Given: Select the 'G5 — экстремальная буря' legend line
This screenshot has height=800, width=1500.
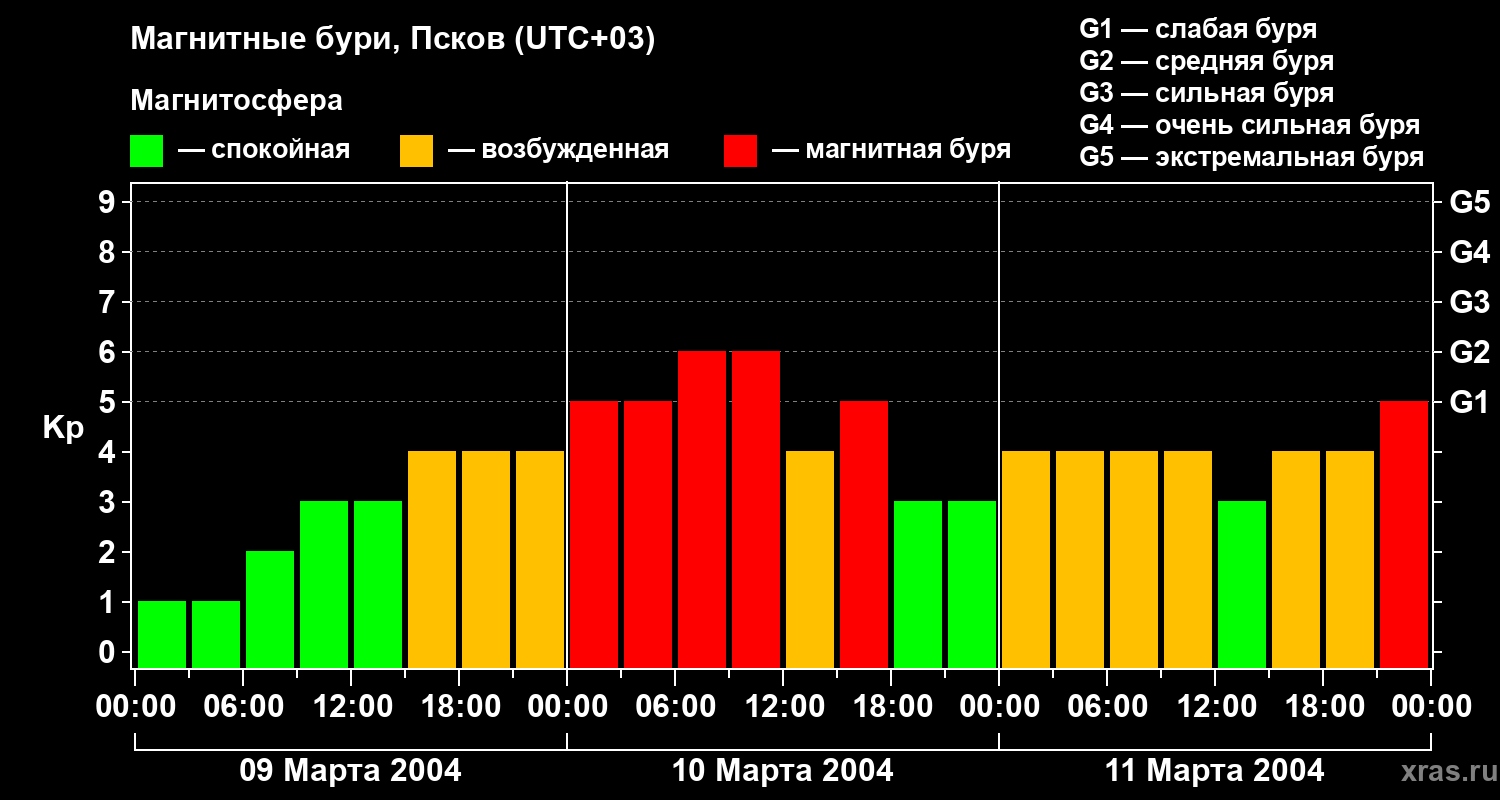Looking at the screenshot, I should coord(1251,158).
